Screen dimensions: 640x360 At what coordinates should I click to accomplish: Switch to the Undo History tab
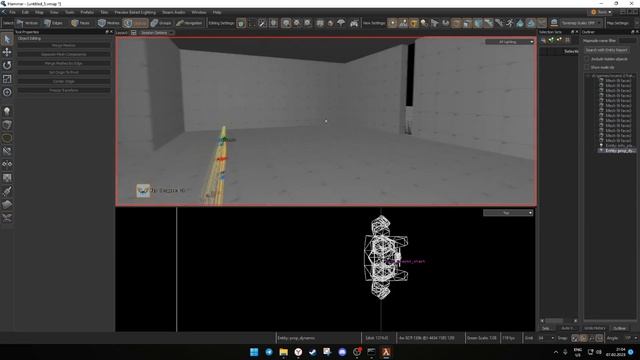595,328
